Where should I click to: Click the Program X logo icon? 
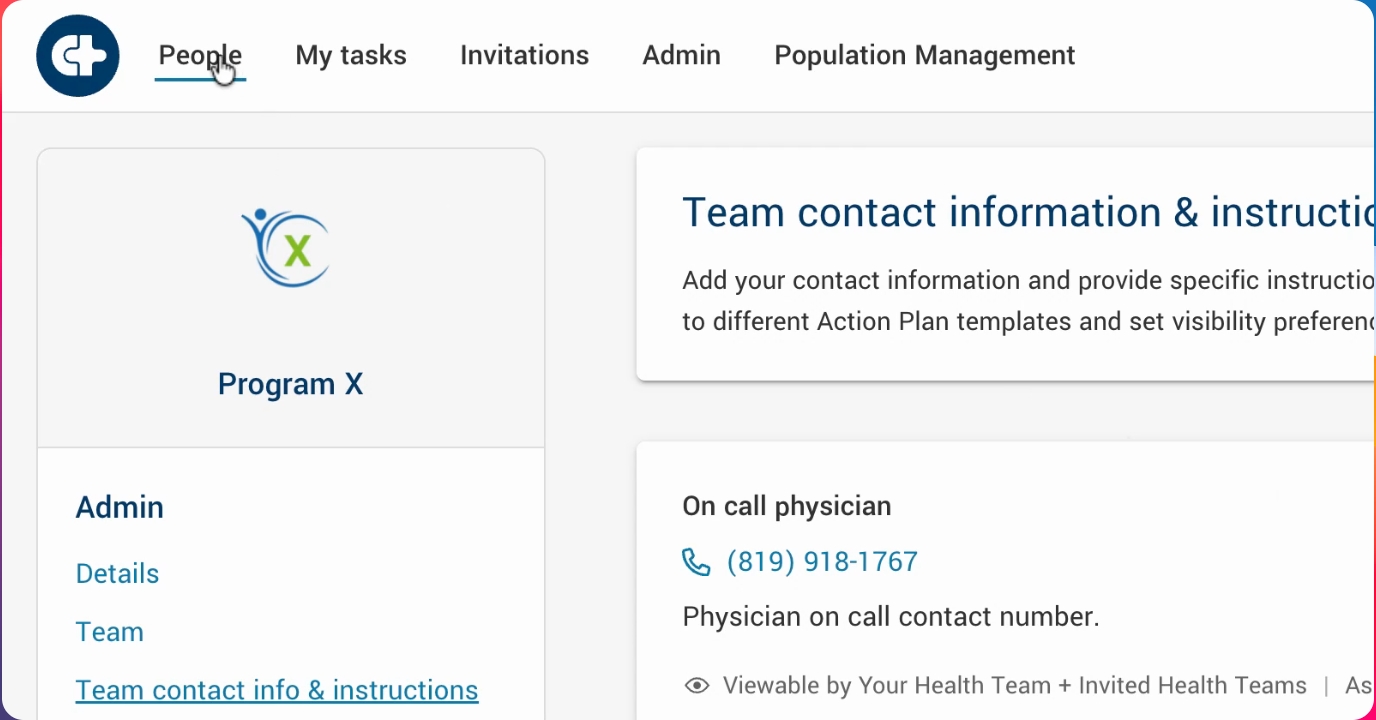286,247
